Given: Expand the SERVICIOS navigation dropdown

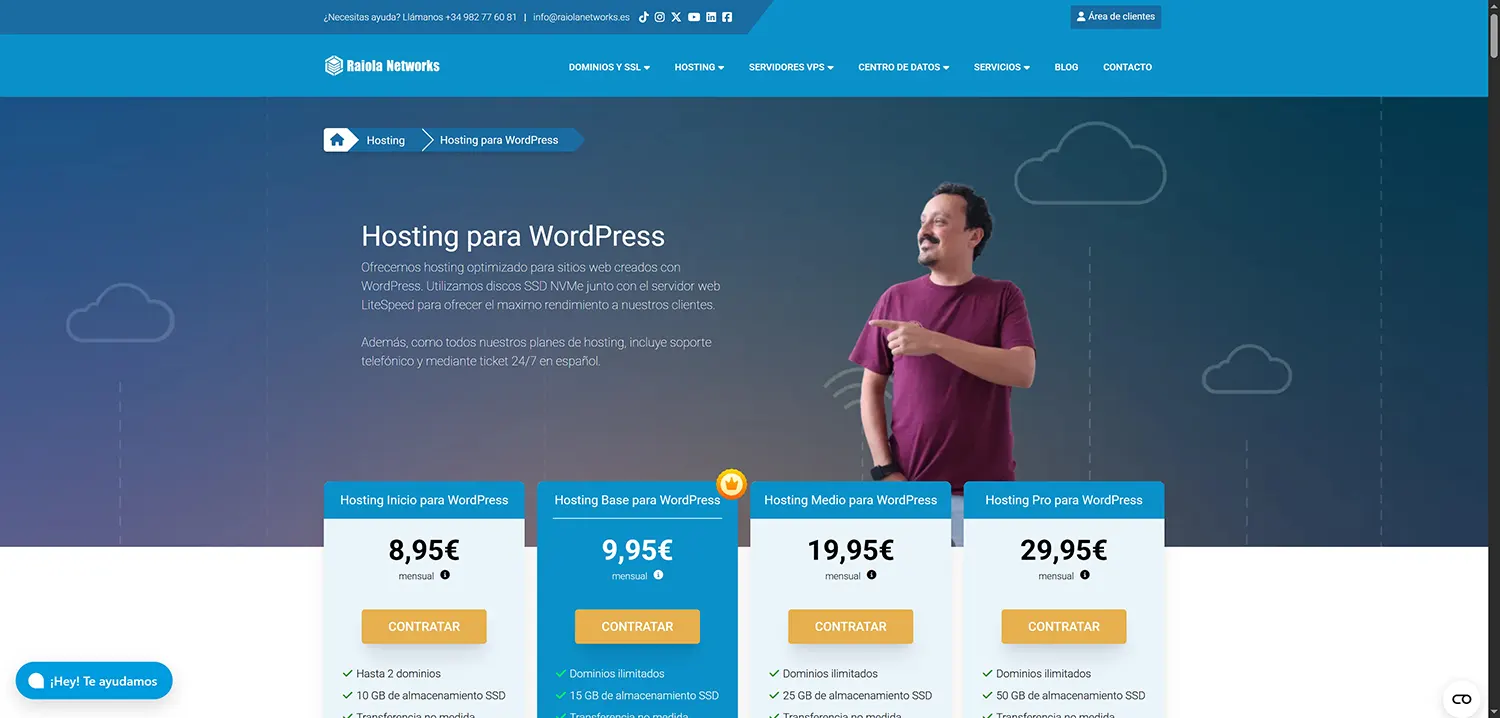Looking at the screenshot, I should point(1001,67).
